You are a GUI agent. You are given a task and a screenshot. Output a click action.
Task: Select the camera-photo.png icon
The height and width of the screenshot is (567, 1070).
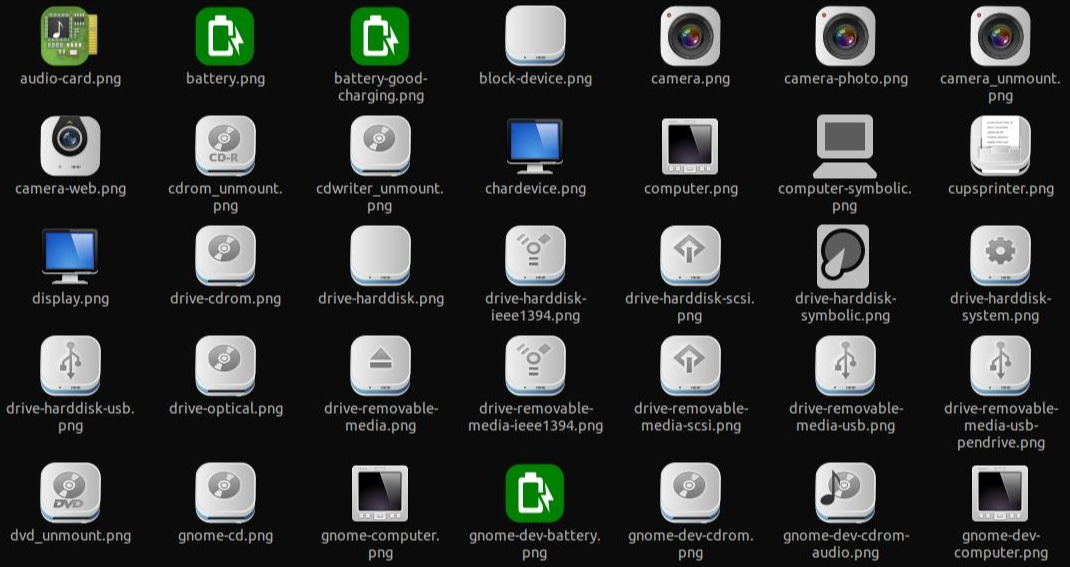pos(845,36)
